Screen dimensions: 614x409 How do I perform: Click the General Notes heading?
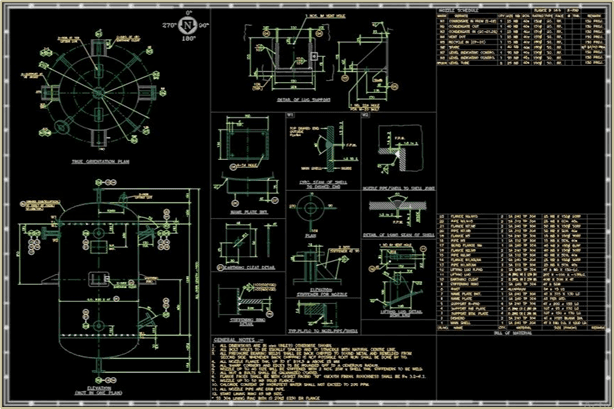tap(237, 341)
